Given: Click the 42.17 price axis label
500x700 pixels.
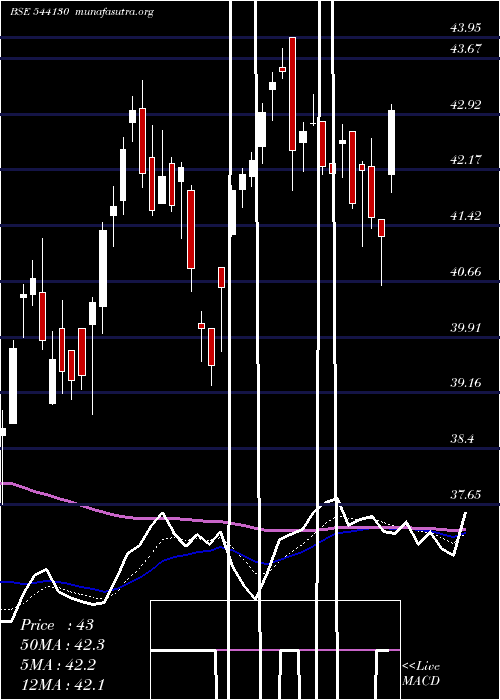Looking at the screenshot, I should pyautogui.click(x=466, y=160).
